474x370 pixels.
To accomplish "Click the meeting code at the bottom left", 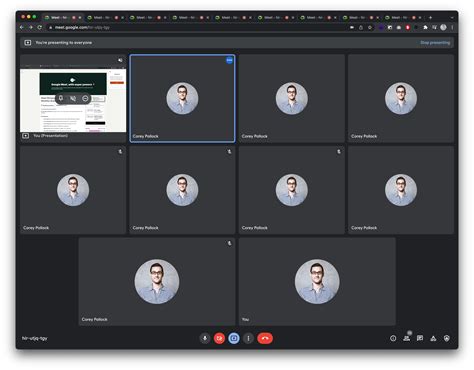I will point(35,338).
